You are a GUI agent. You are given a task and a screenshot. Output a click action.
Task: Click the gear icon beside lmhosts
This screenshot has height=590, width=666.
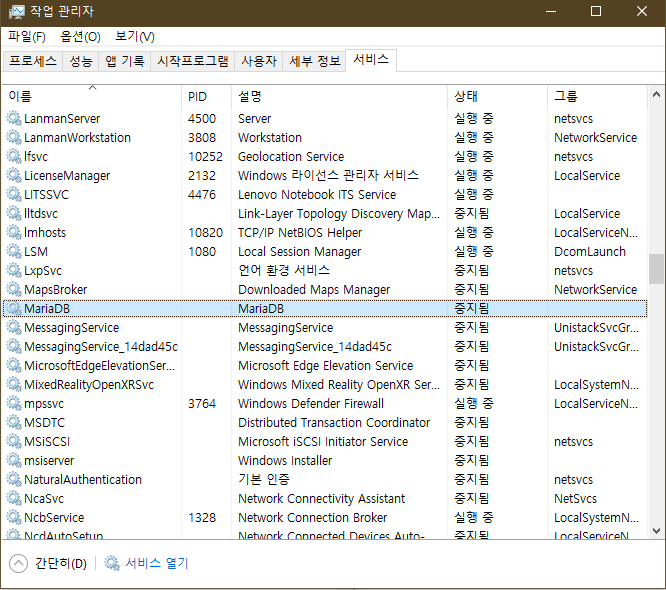click(14, 232)
